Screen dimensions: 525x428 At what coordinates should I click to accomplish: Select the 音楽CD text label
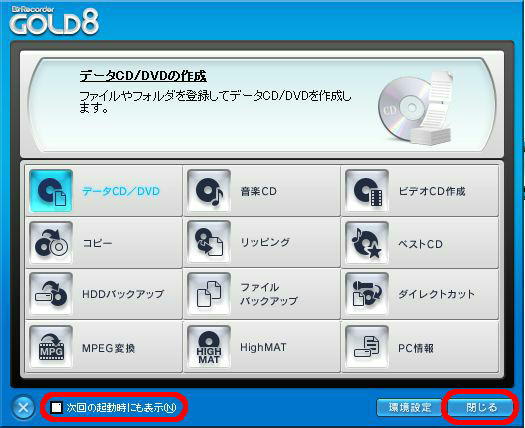(258, 191)
